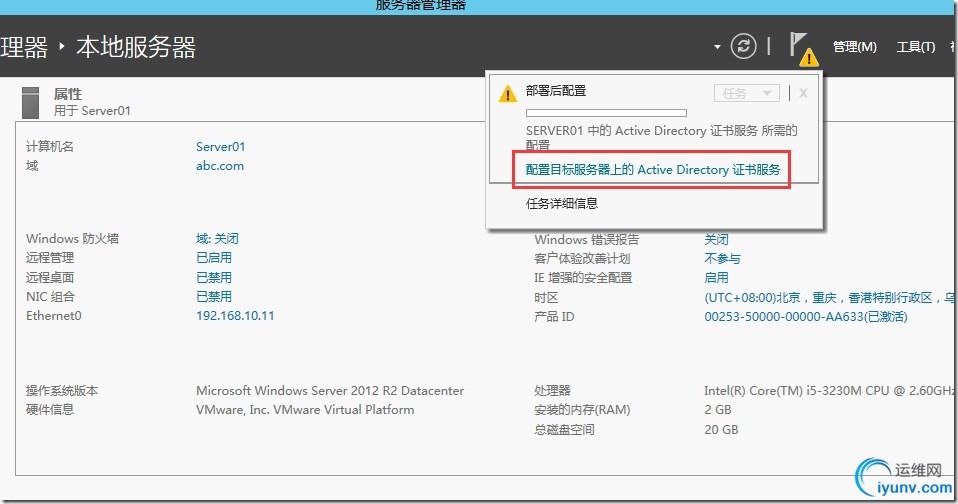Click the 产品 ID label
958x504 pixels.
click(554, 316)
